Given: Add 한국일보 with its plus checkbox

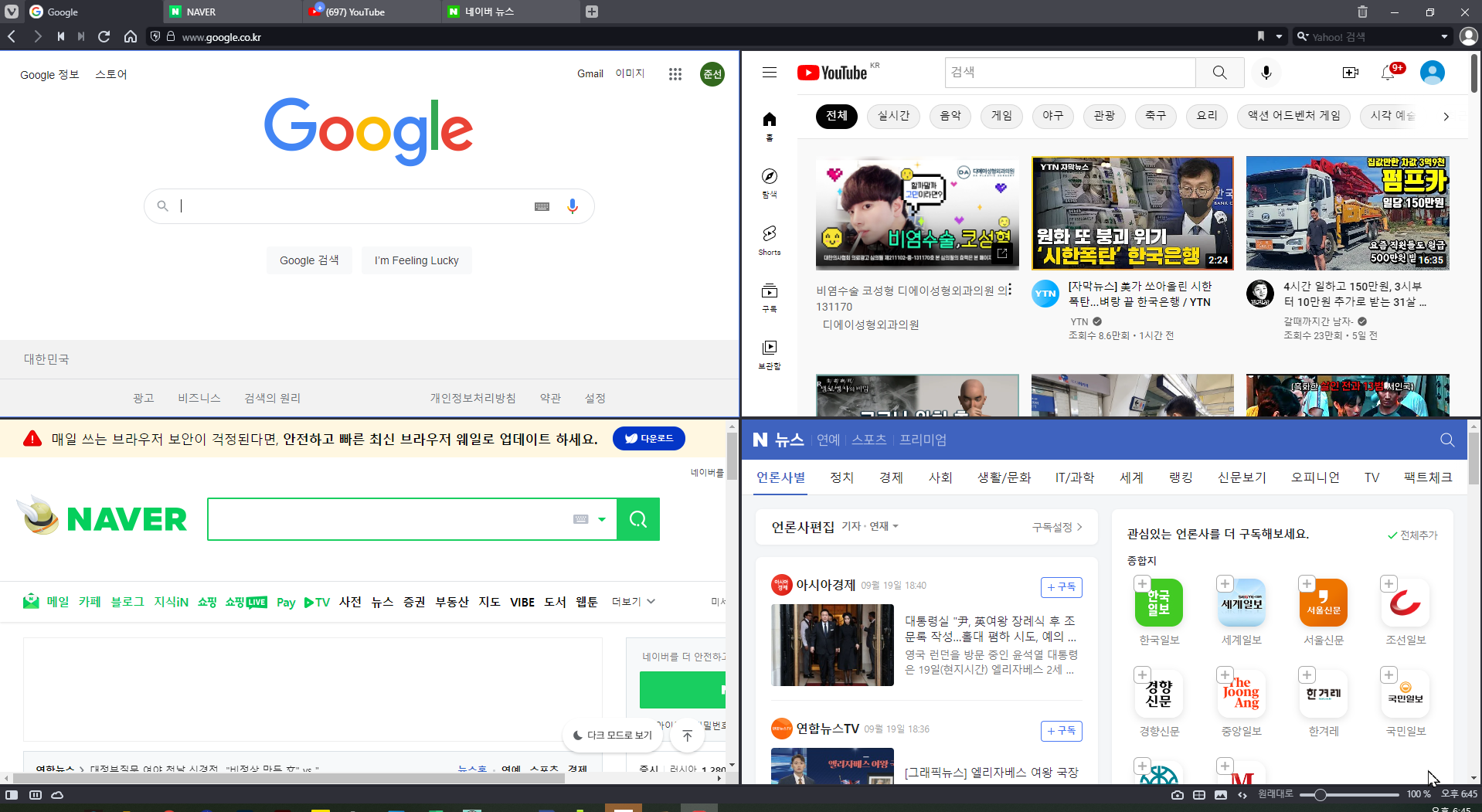Looking at the screenshot, I should 1142,584.
